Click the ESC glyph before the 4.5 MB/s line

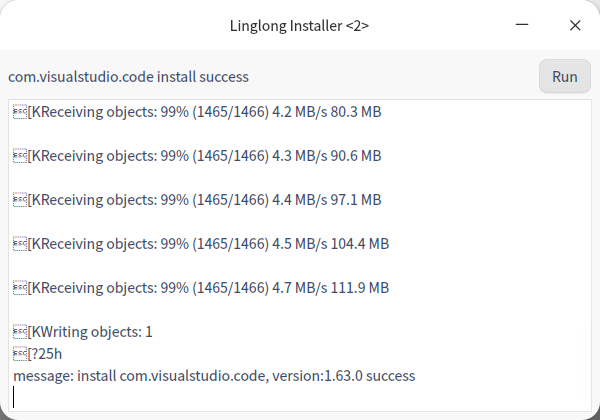tap(18, 244)
